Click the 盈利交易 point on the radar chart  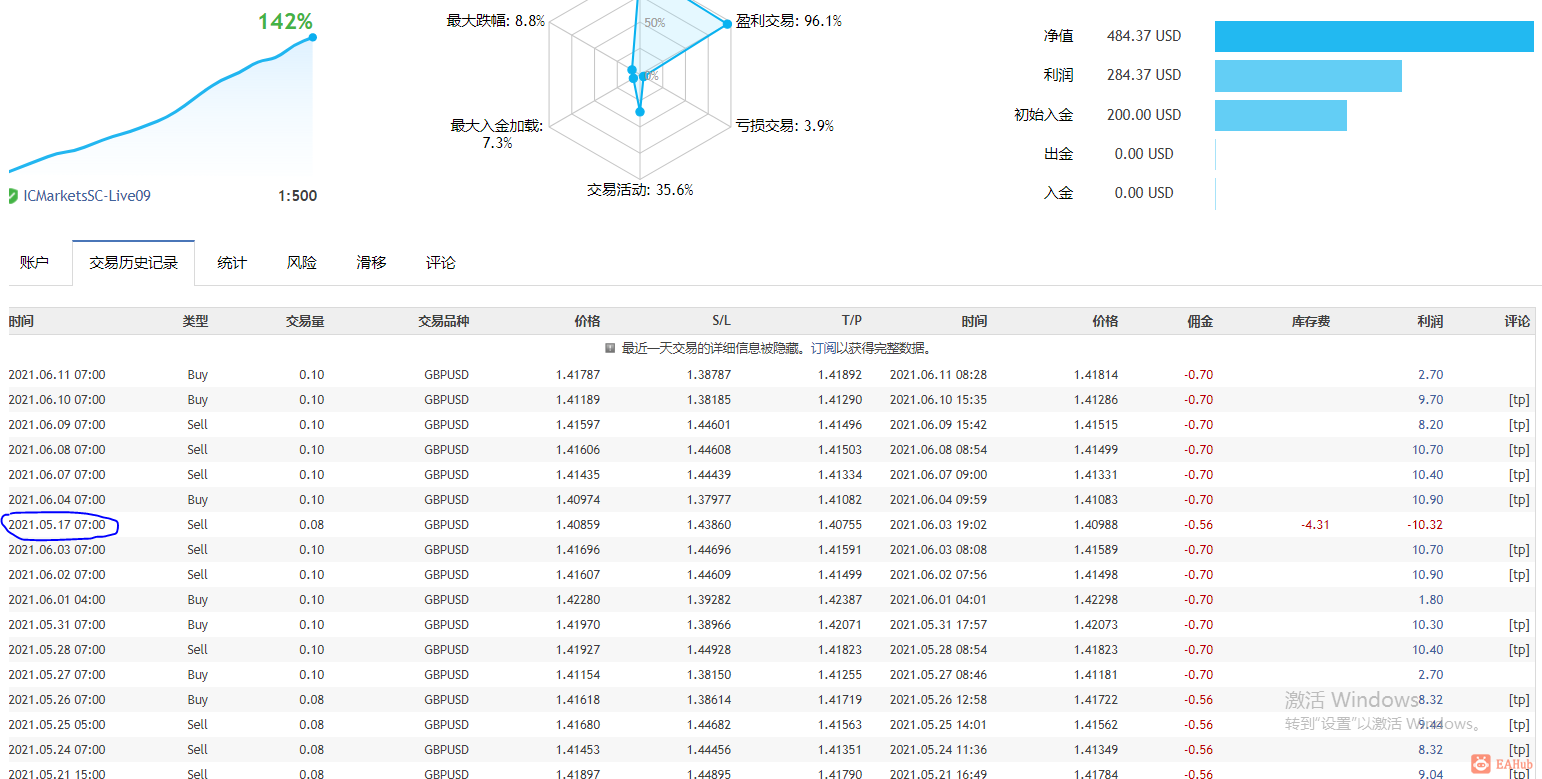point(727,23)
